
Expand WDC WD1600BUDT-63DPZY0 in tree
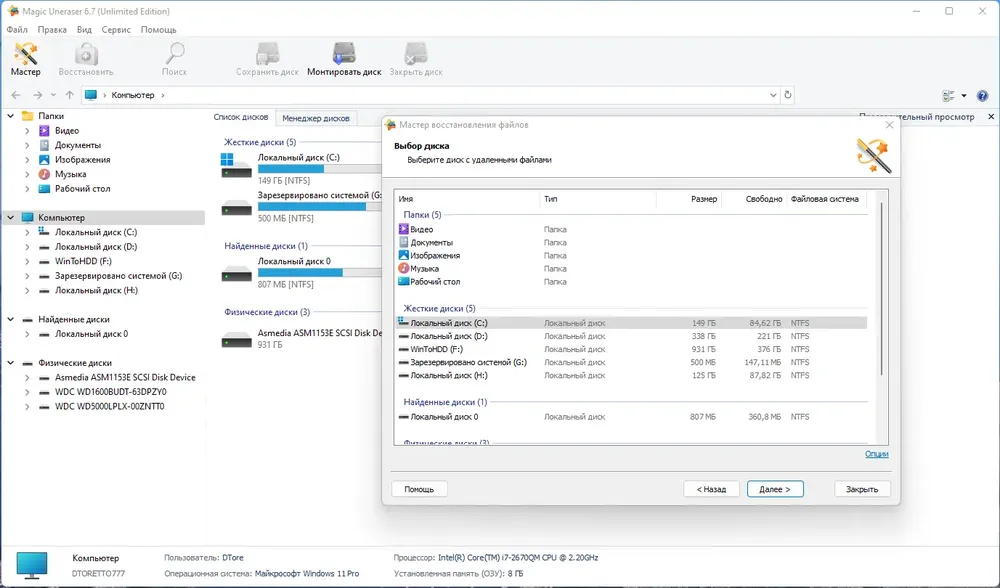pos(27,392)
